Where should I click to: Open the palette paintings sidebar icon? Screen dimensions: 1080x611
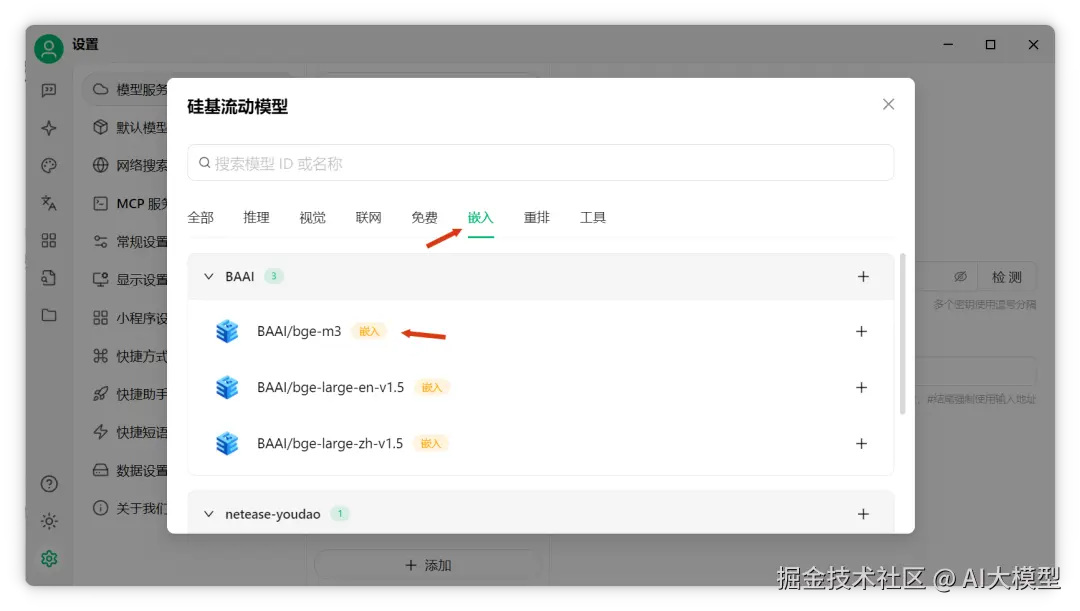(x=49, y=165)
